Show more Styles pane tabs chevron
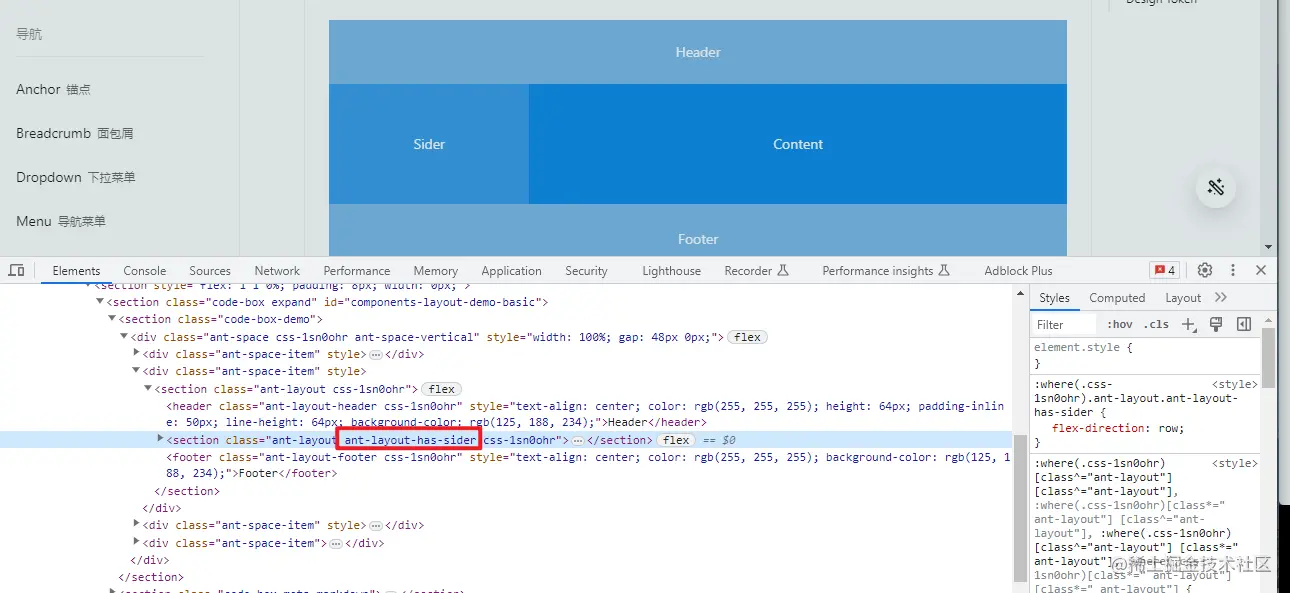Screen dimensions: 1290x593 coord(1221,297)
